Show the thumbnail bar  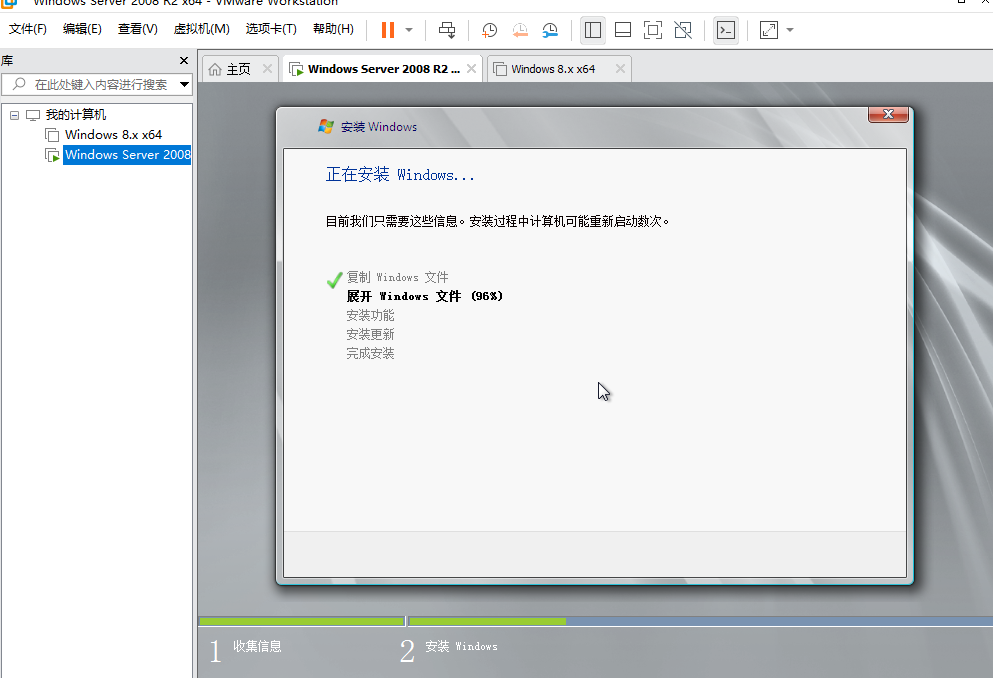click(x=622, y=30)
